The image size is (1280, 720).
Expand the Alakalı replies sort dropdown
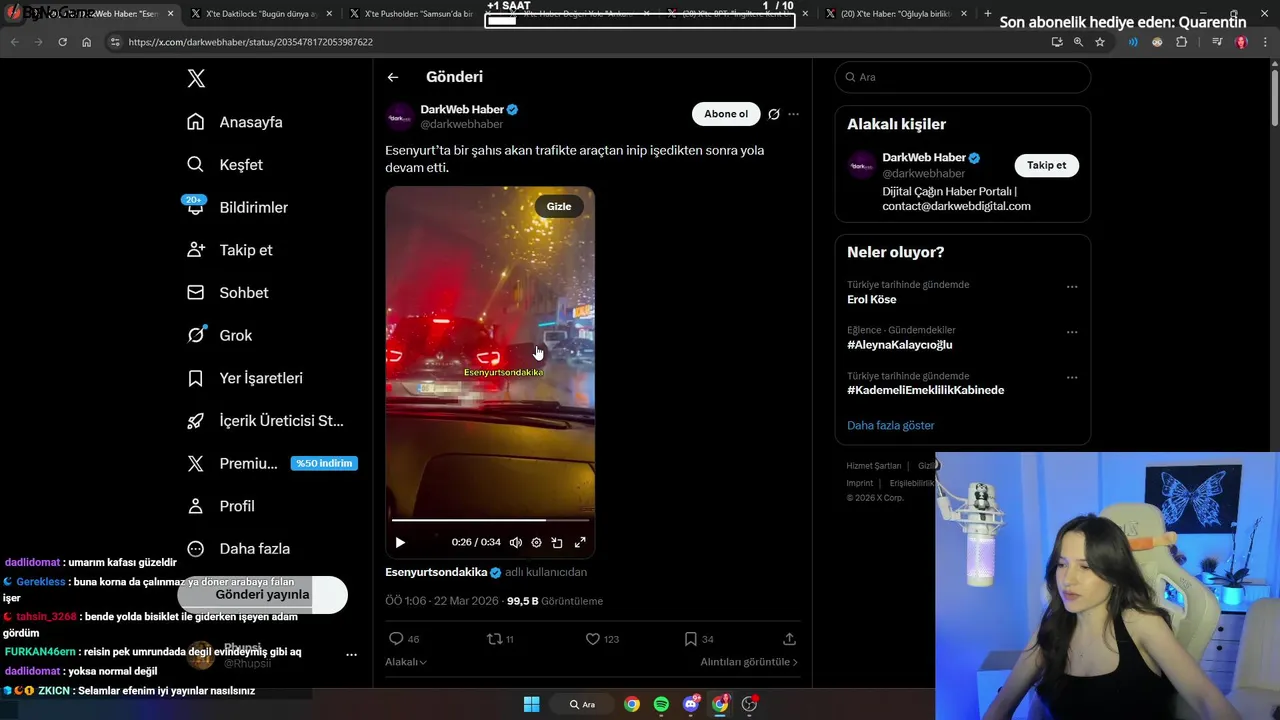pyautogui.click(x=406, y=662)
